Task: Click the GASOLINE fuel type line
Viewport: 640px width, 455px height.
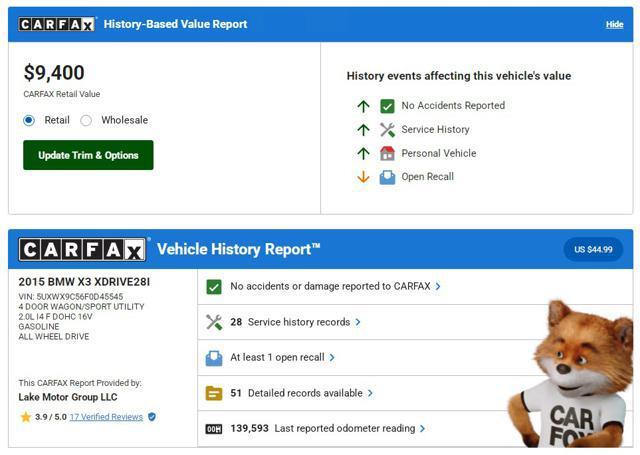Action: click(x=39, y=326)
